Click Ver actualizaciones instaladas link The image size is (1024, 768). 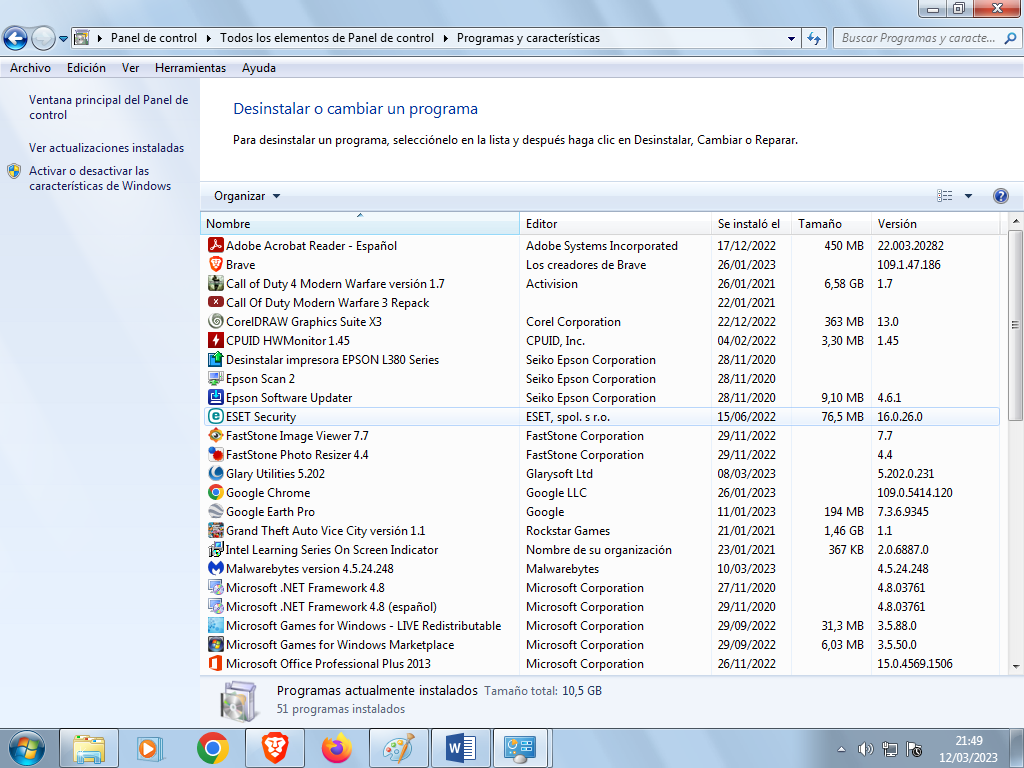pos(106,148)
